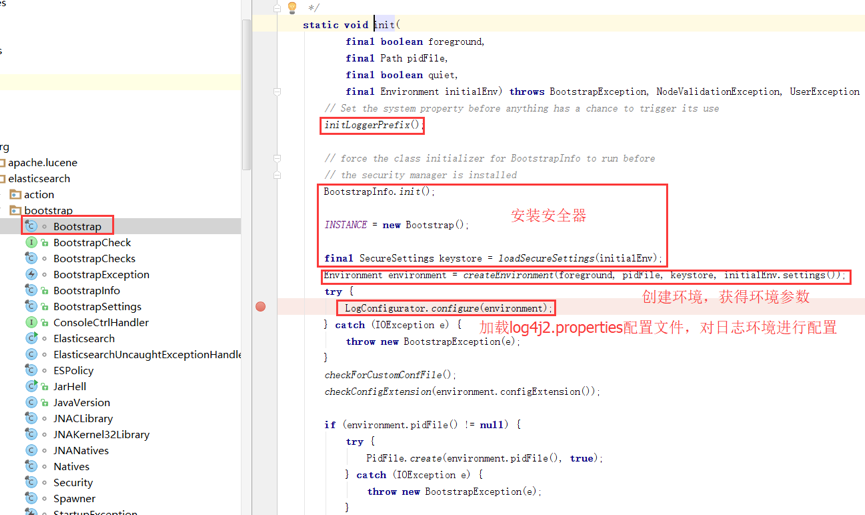865x515 pixels.
Task: Click the class icon beside JNACLibrary
Action: 31,418
